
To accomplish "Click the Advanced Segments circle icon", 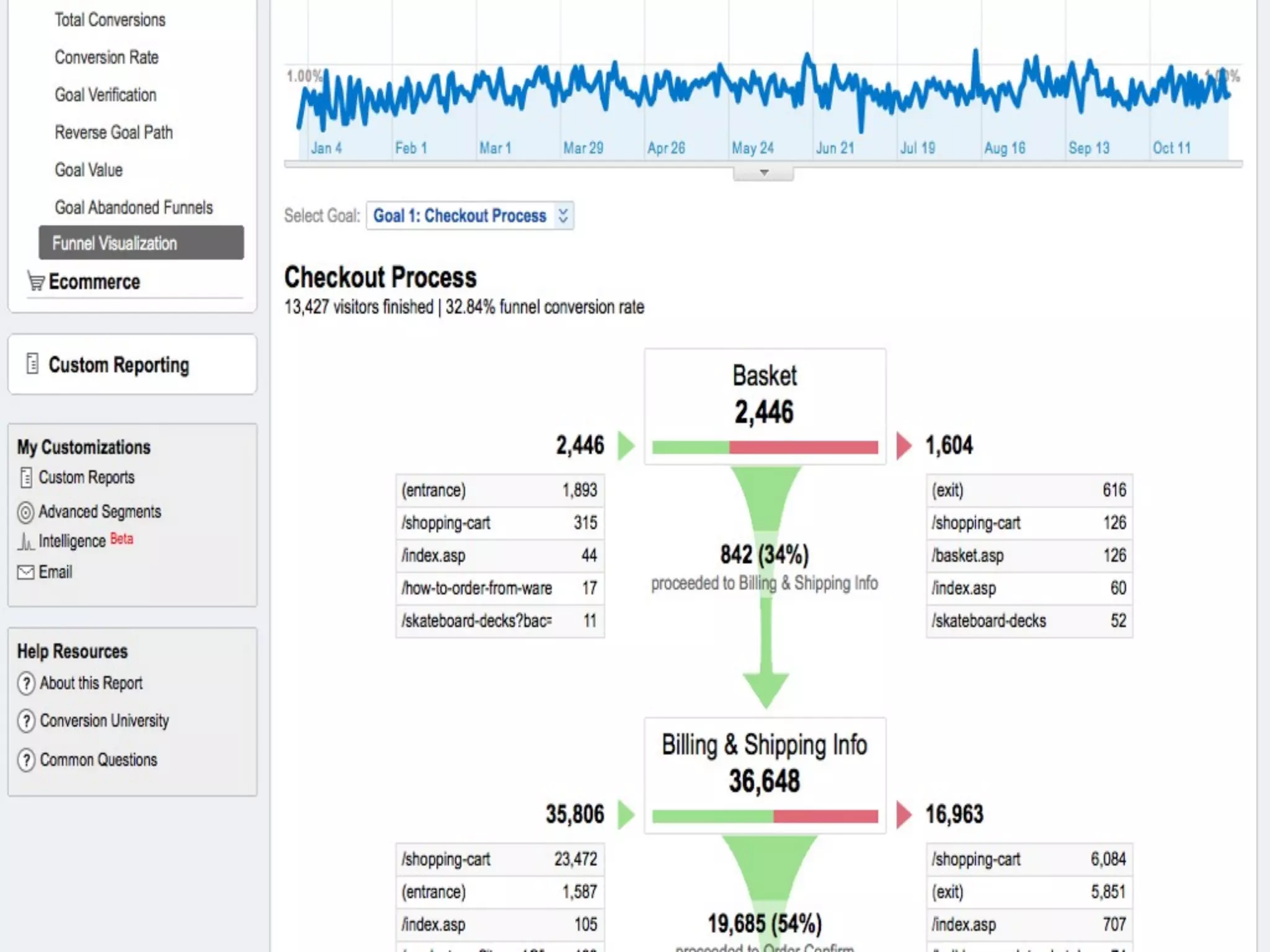I will (x=25, y=513).
